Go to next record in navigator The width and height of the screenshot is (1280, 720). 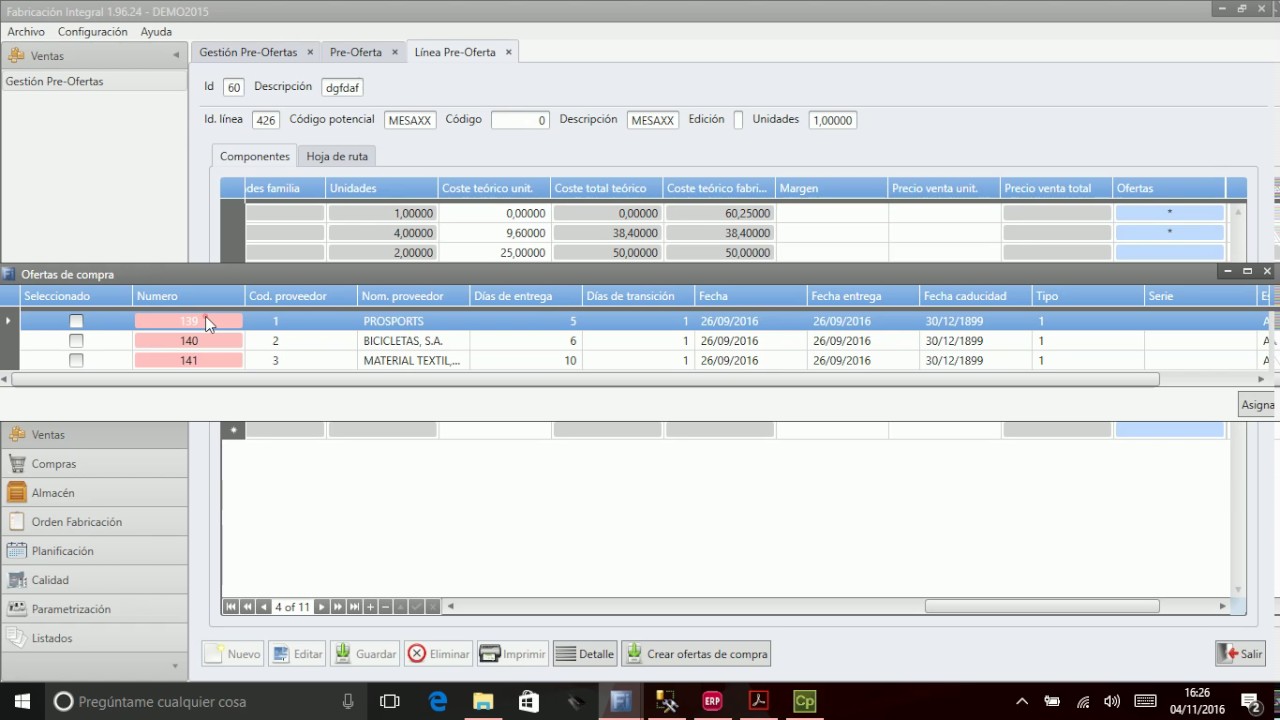pyautogui.click(x=321, y=607)
